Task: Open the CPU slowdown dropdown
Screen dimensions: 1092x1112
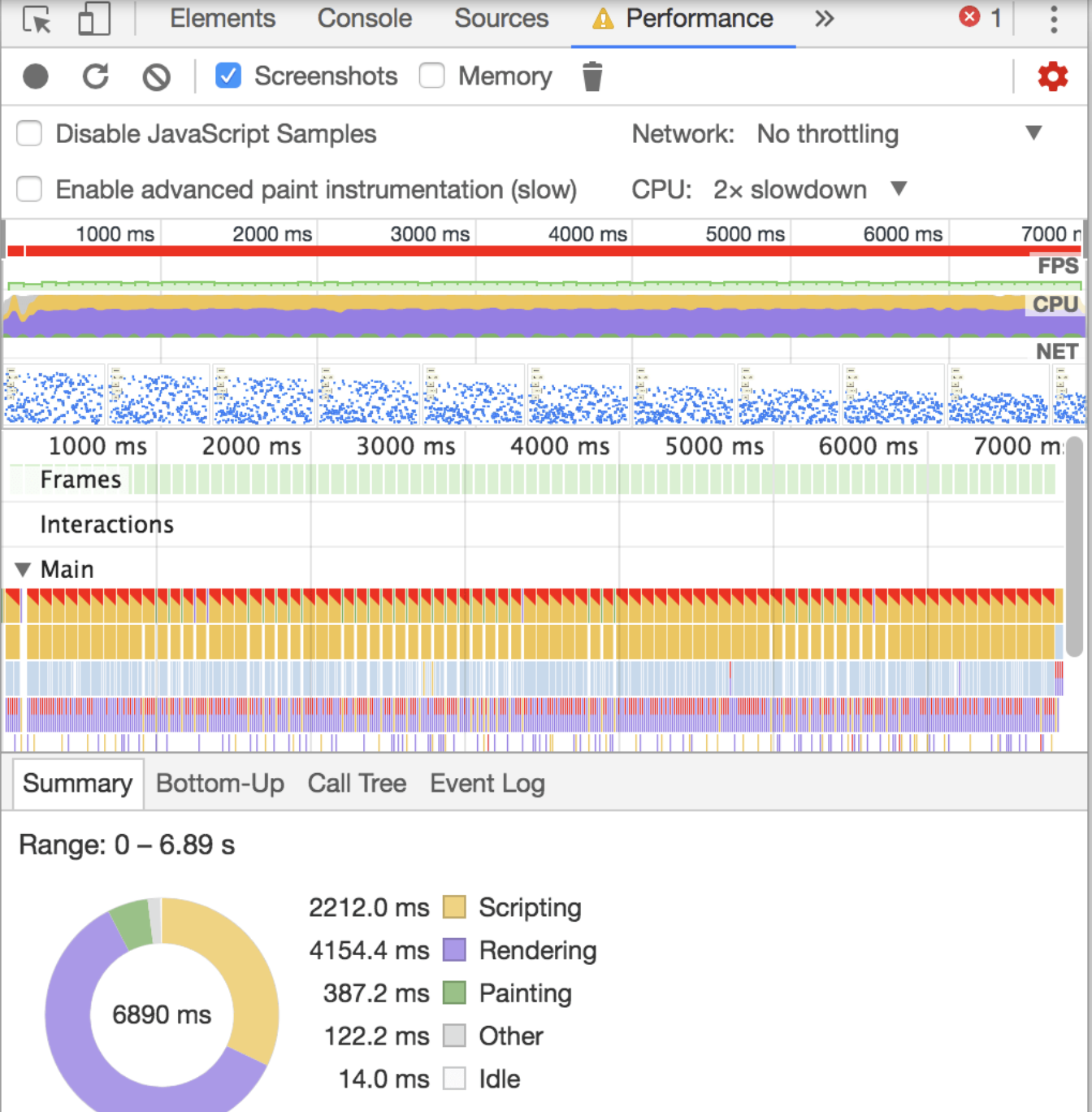Action: 809,189
